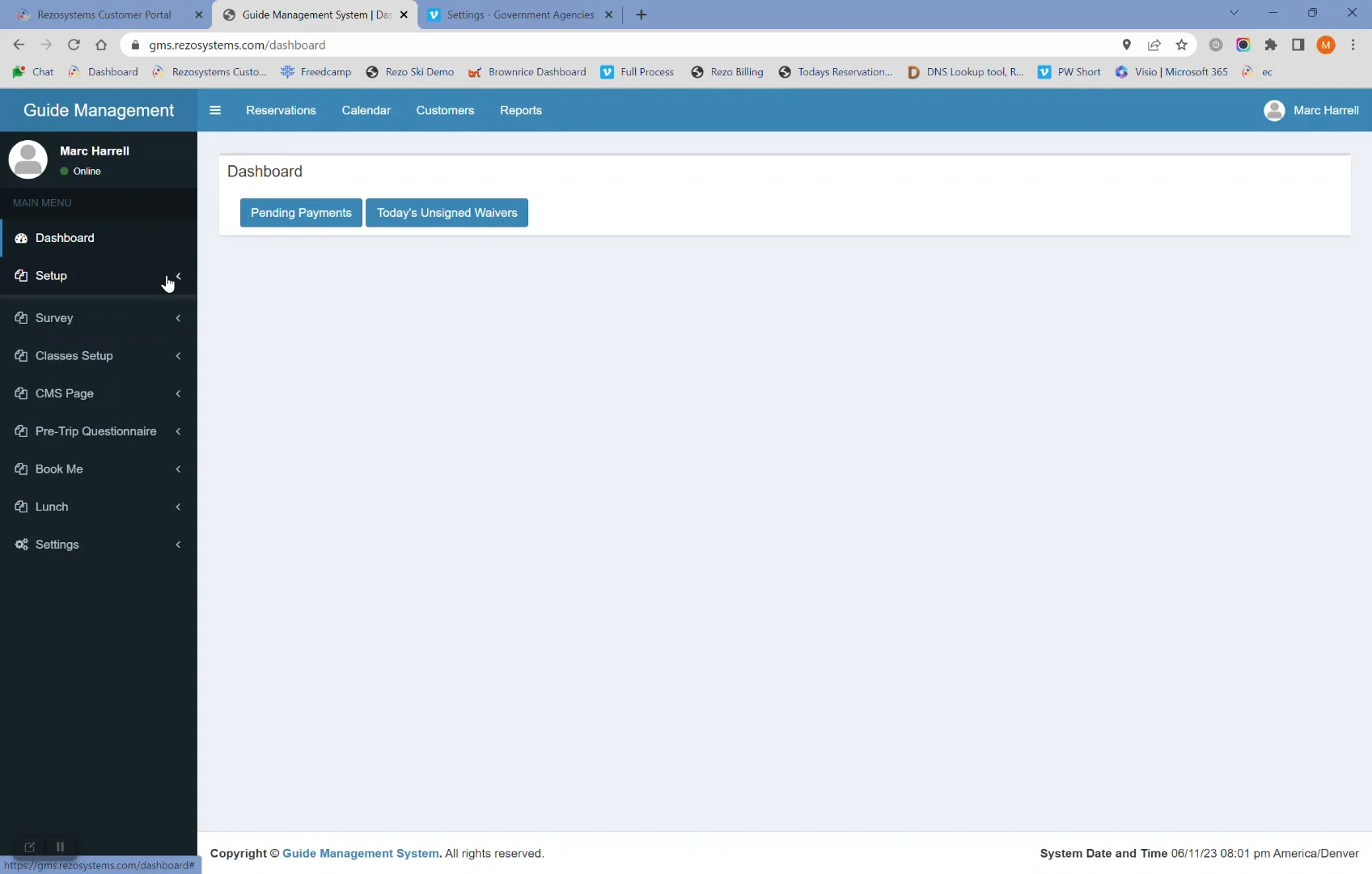This screenshot has height=874, width=1372.
Task: Open the Classes Setup section
Action: [74, 356]
